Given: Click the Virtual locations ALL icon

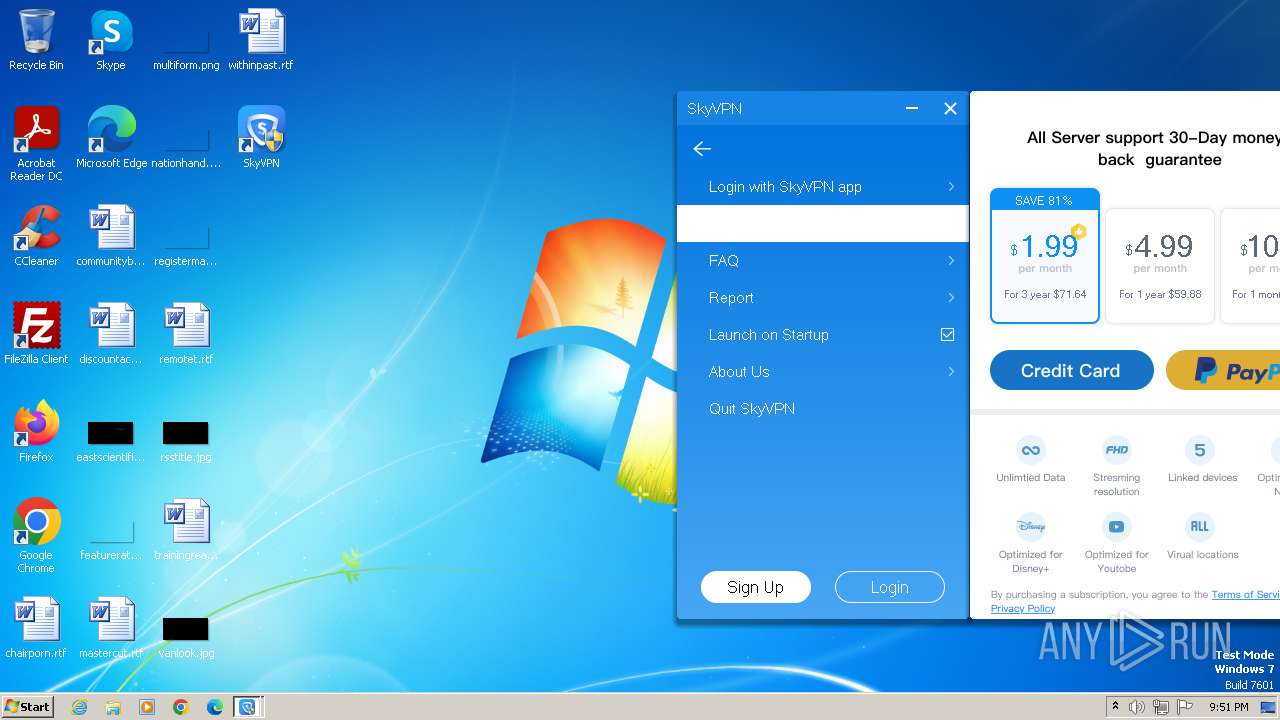Looking at the screenshot, I should [x=1200, y=526].
